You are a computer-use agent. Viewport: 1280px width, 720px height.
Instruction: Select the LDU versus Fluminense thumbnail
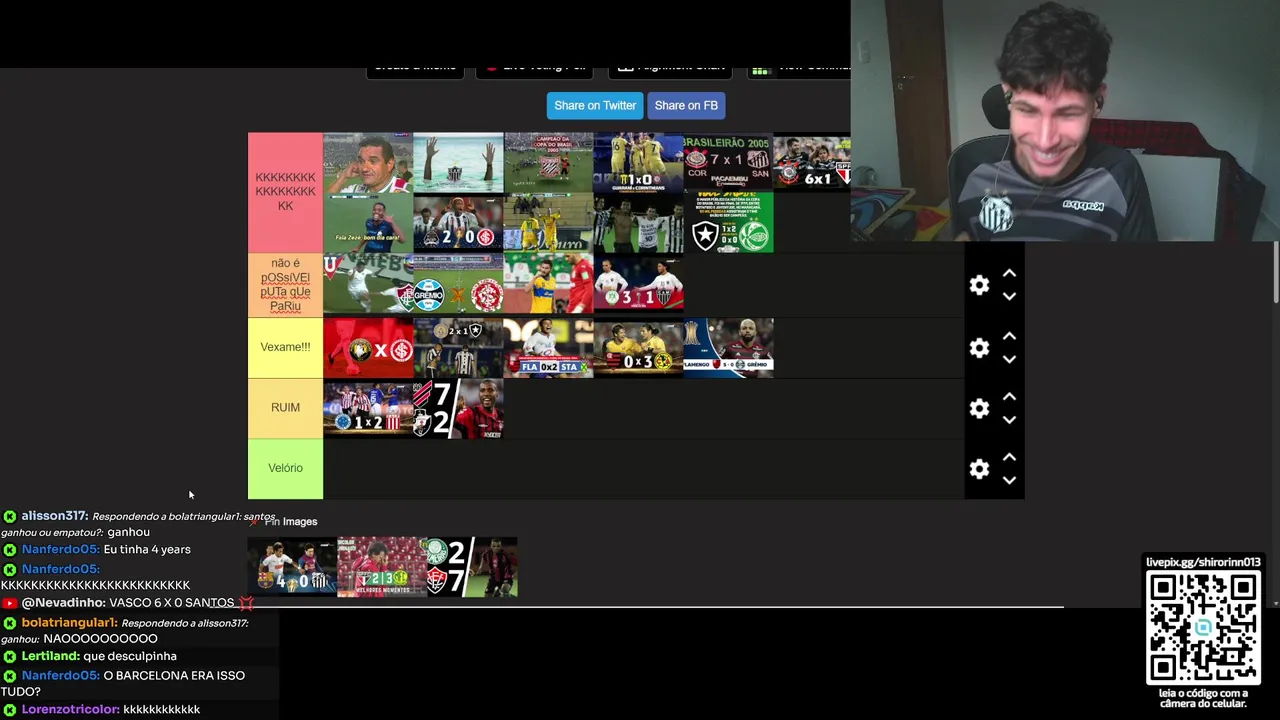point(368,284)
